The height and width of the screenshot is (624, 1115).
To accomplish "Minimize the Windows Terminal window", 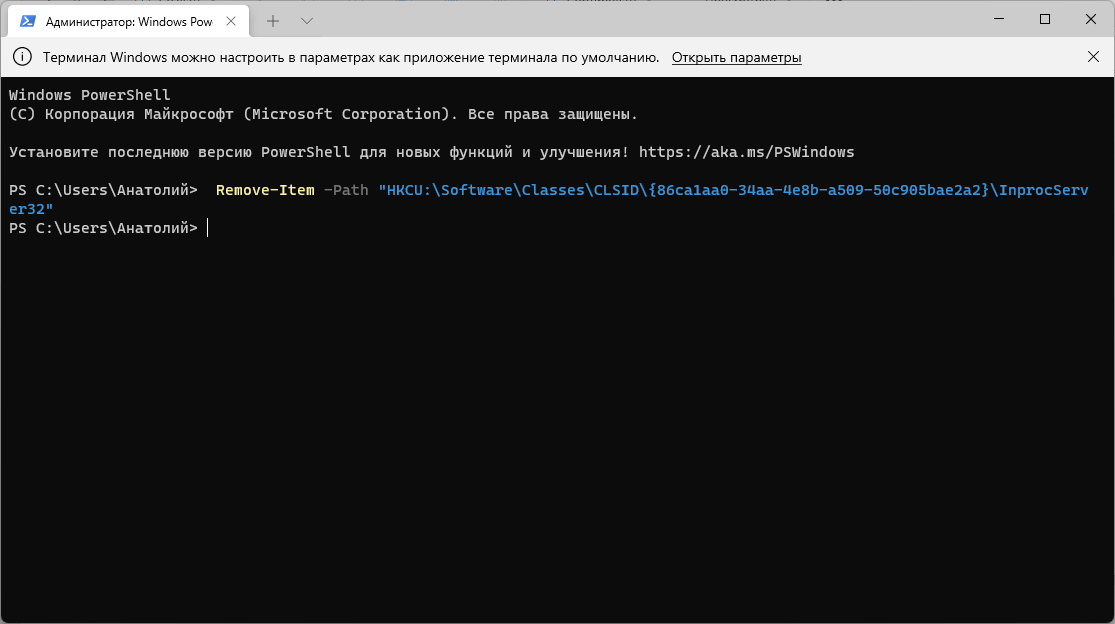I will 998,19.
